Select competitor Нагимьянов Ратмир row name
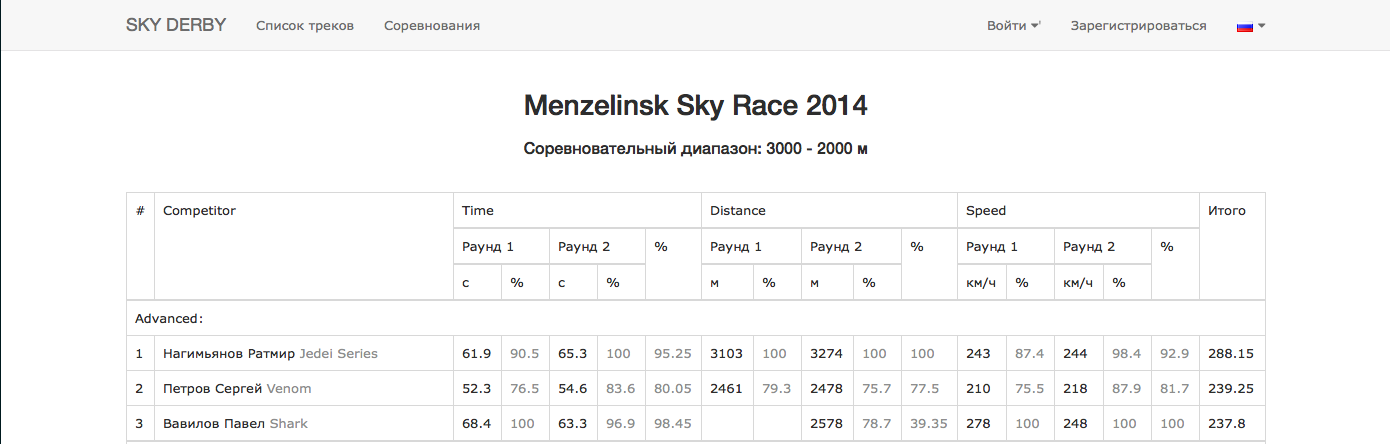The image size is (1390, 444). pyautogui.click(x=229, y=354)
